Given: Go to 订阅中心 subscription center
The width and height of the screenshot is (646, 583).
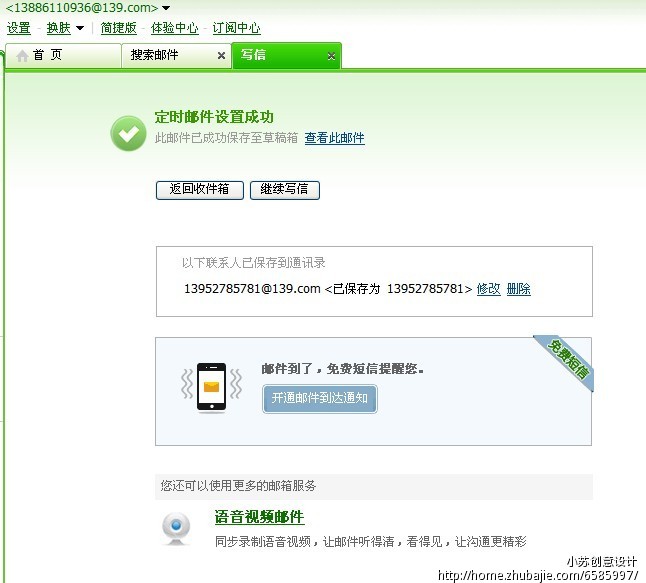Looking at the screenshot, I should [x=236, y=28].
